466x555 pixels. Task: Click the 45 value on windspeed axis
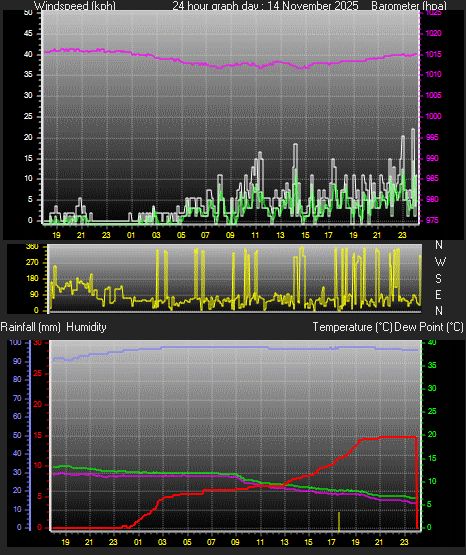tap(28, 33)
